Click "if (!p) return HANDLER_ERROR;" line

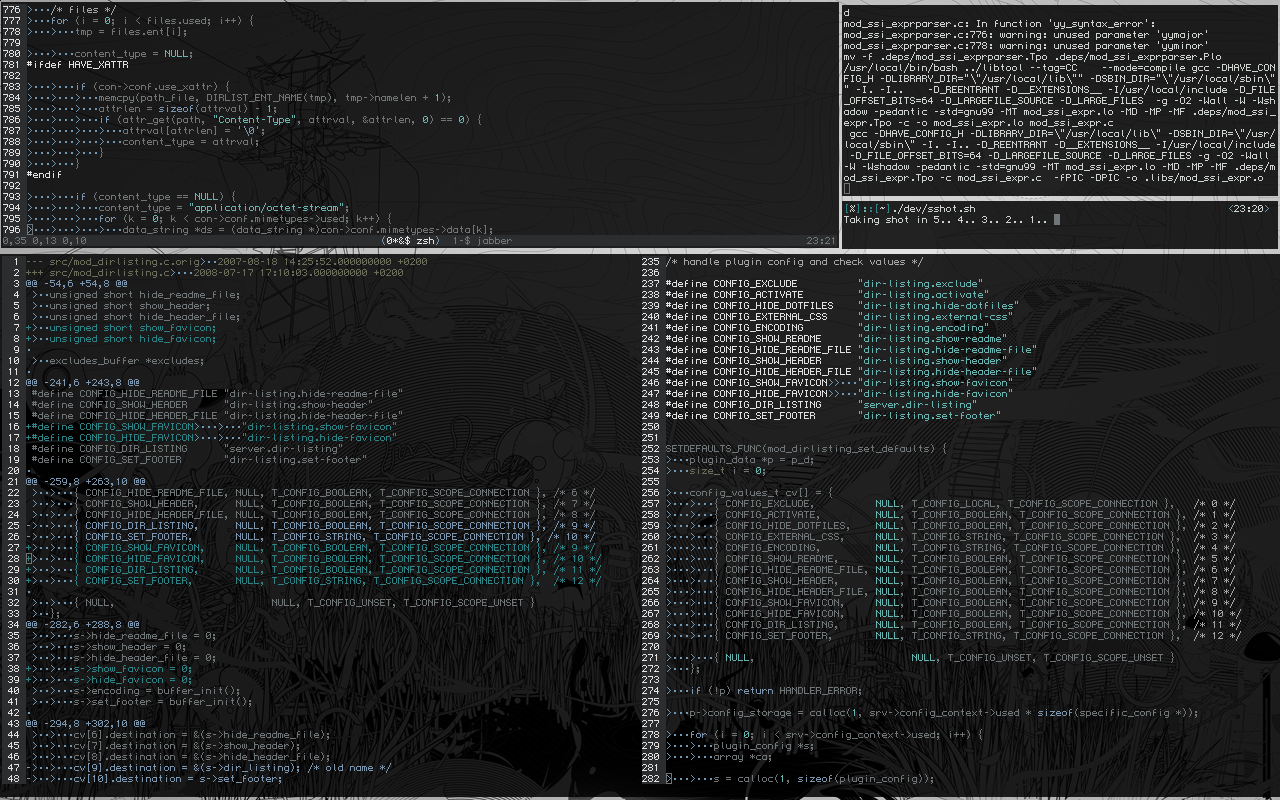pos(777,691)
